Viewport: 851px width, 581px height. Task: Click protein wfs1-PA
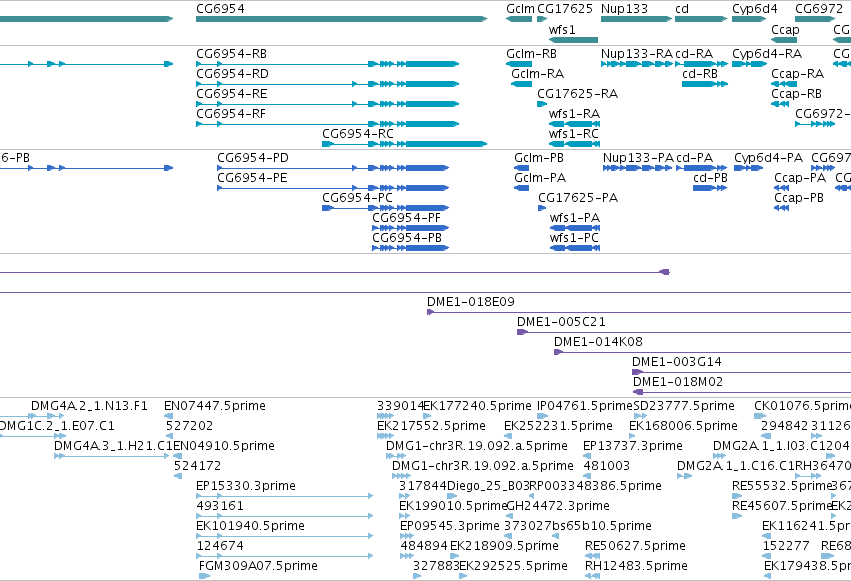[575, 228]
